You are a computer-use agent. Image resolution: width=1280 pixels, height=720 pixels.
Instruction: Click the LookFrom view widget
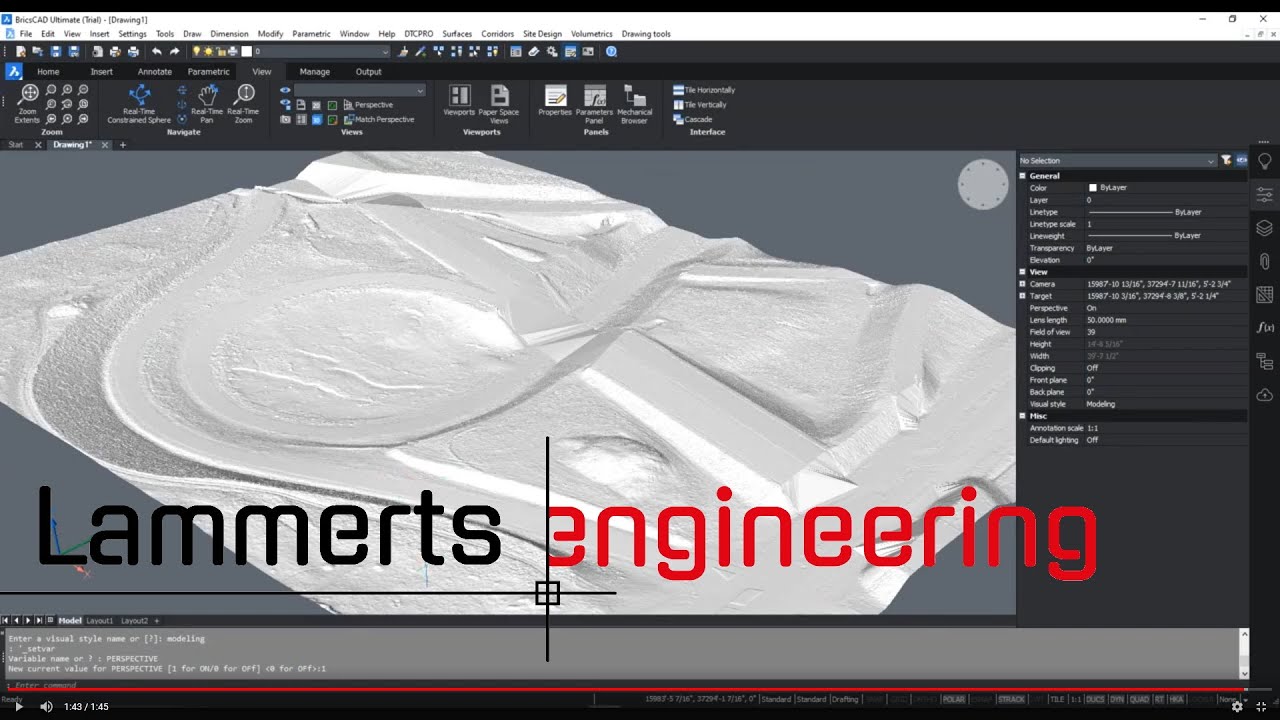tap(983, 185)
